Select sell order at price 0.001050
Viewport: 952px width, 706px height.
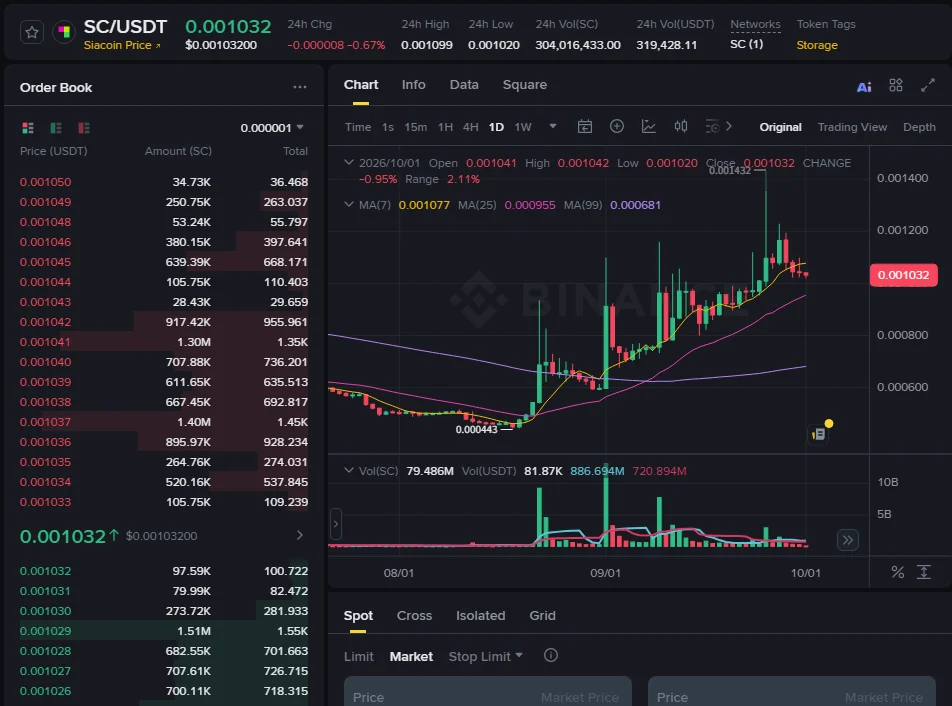[163, 182]
